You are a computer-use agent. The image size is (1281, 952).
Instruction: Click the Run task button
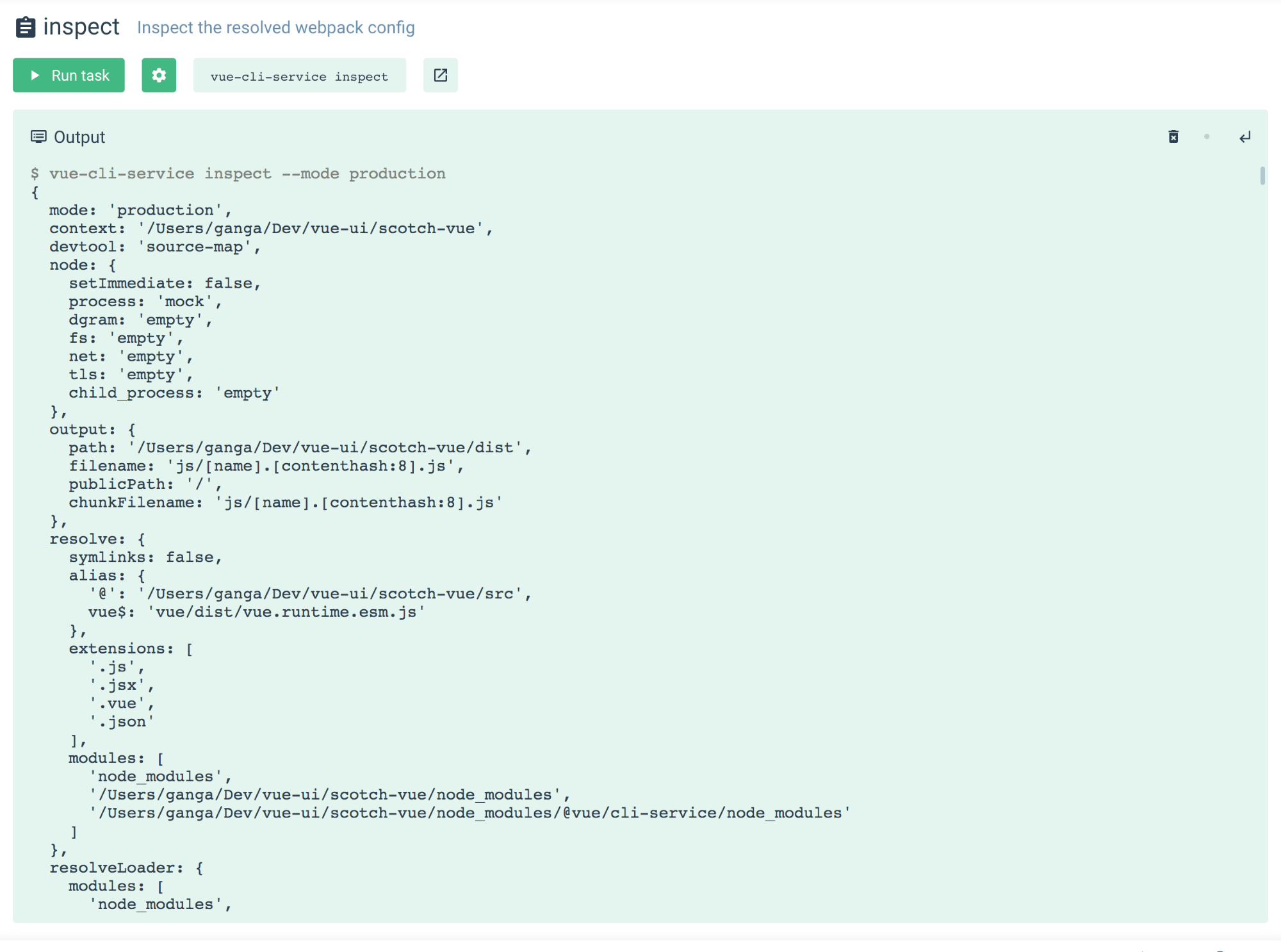point(69,76)
